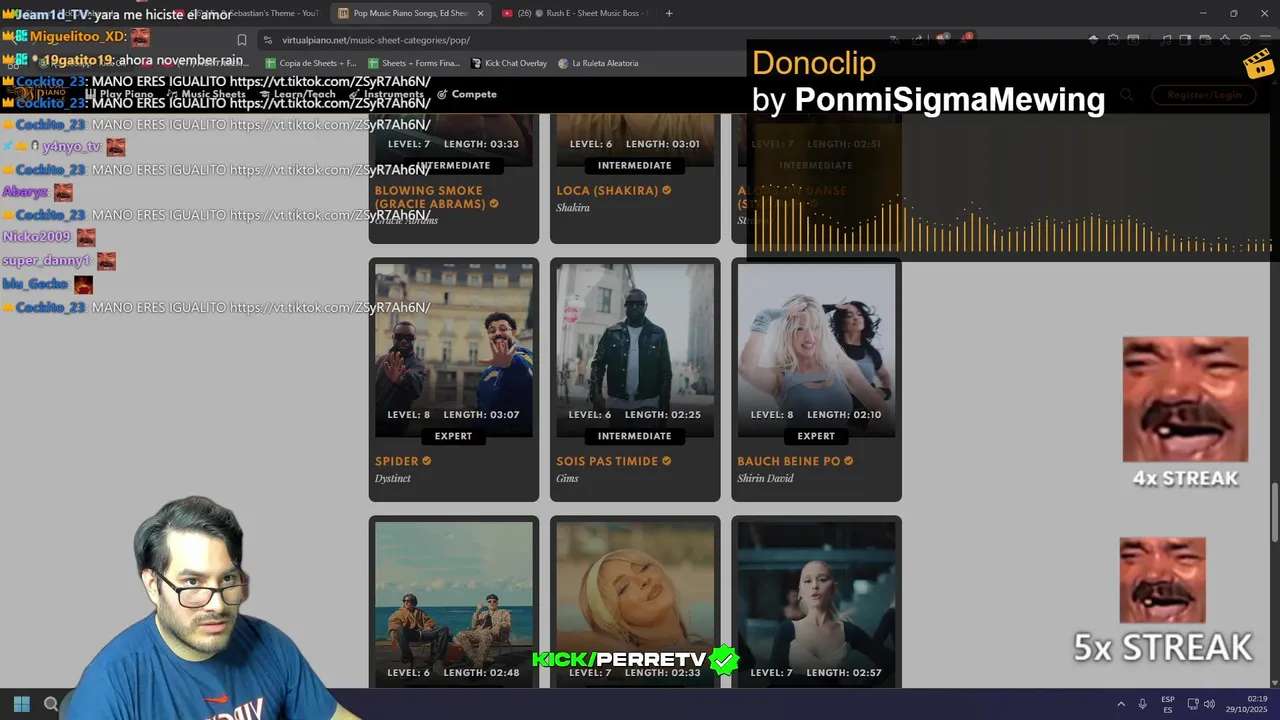Open Brave Rewards triangle icon
The image size is (1280, 720).
click(x=964, y=40)
